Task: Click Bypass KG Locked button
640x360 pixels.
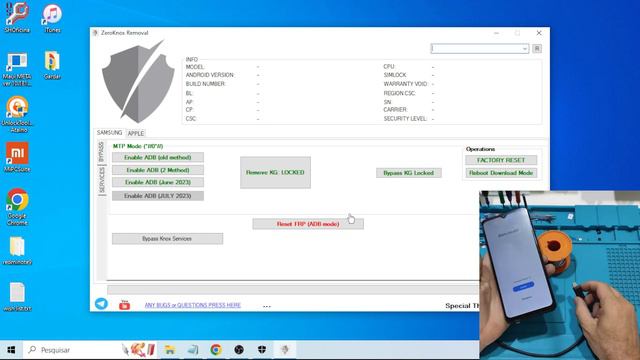Action: (x=409, y=173)
